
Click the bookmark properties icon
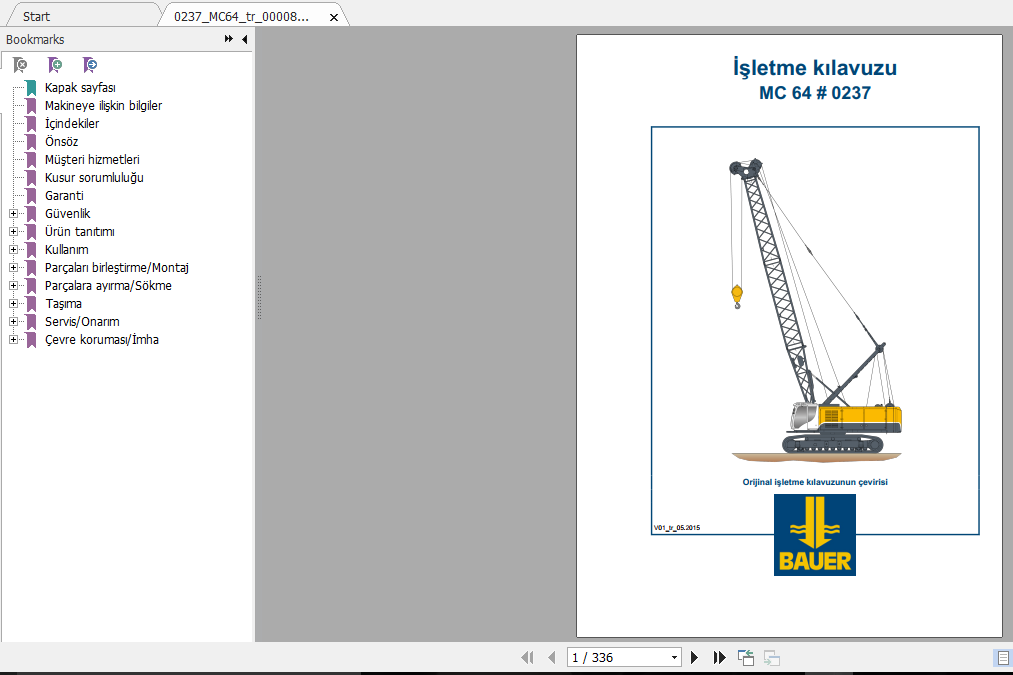(x=90, y=65)
